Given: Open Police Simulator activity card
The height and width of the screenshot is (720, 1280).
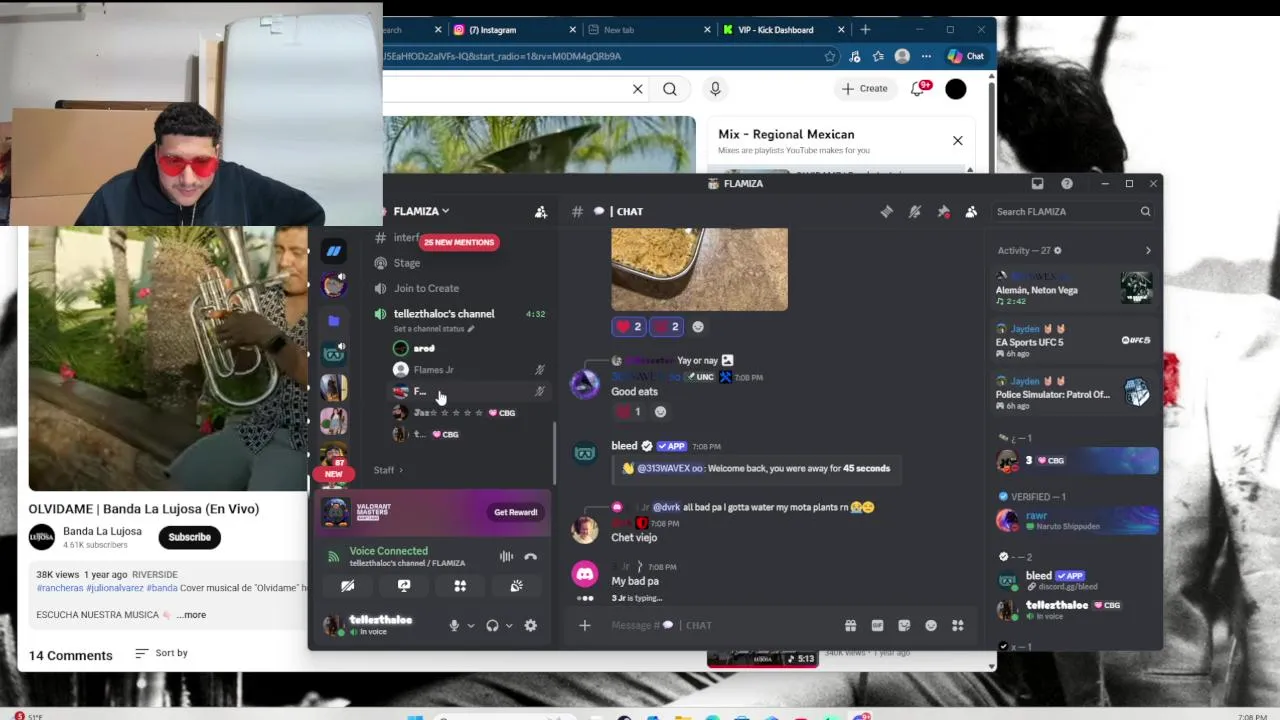Looking at the screenshot, I should point(1075,393).
